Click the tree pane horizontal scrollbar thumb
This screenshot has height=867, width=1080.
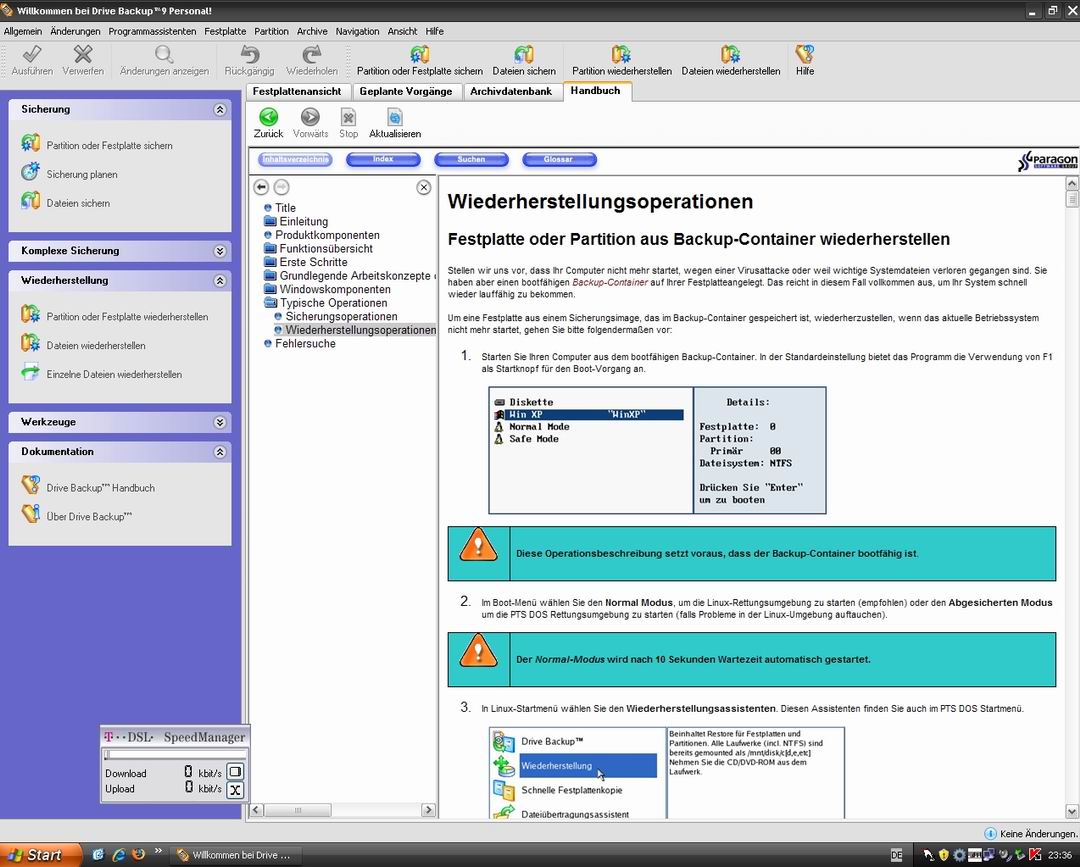[298, 810]
